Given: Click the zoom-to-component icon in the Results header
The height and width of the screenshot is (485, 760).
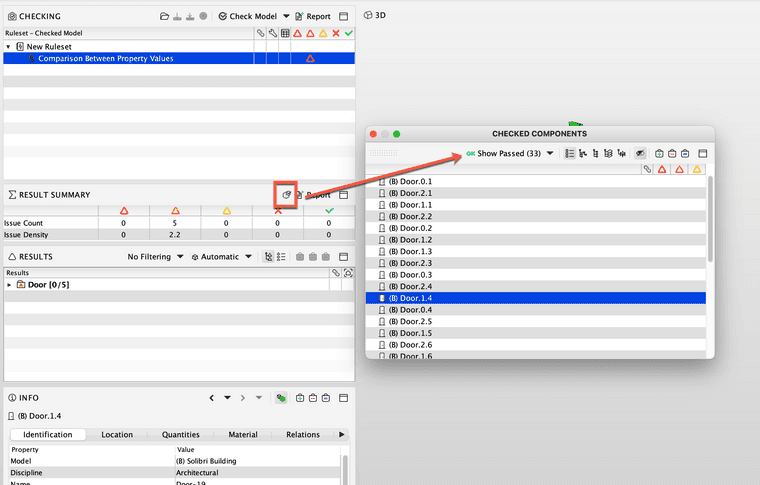Looking at the screenshot, I should pyautogui.click(x=348, y=273).
